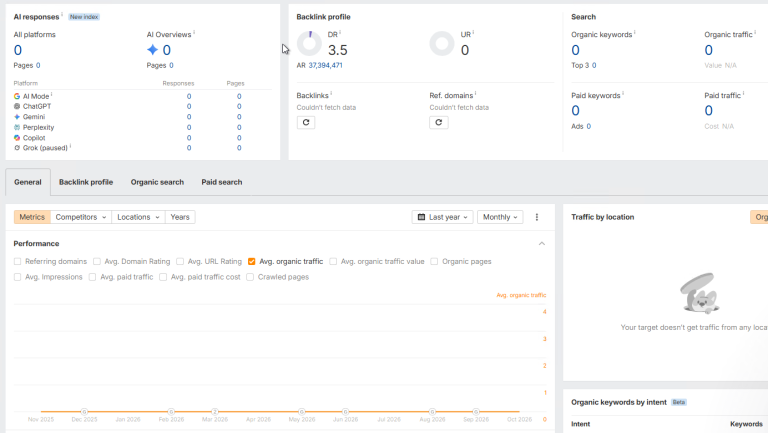Click the Traffic by location heading

pyautogui.click(x=602, y=217)
